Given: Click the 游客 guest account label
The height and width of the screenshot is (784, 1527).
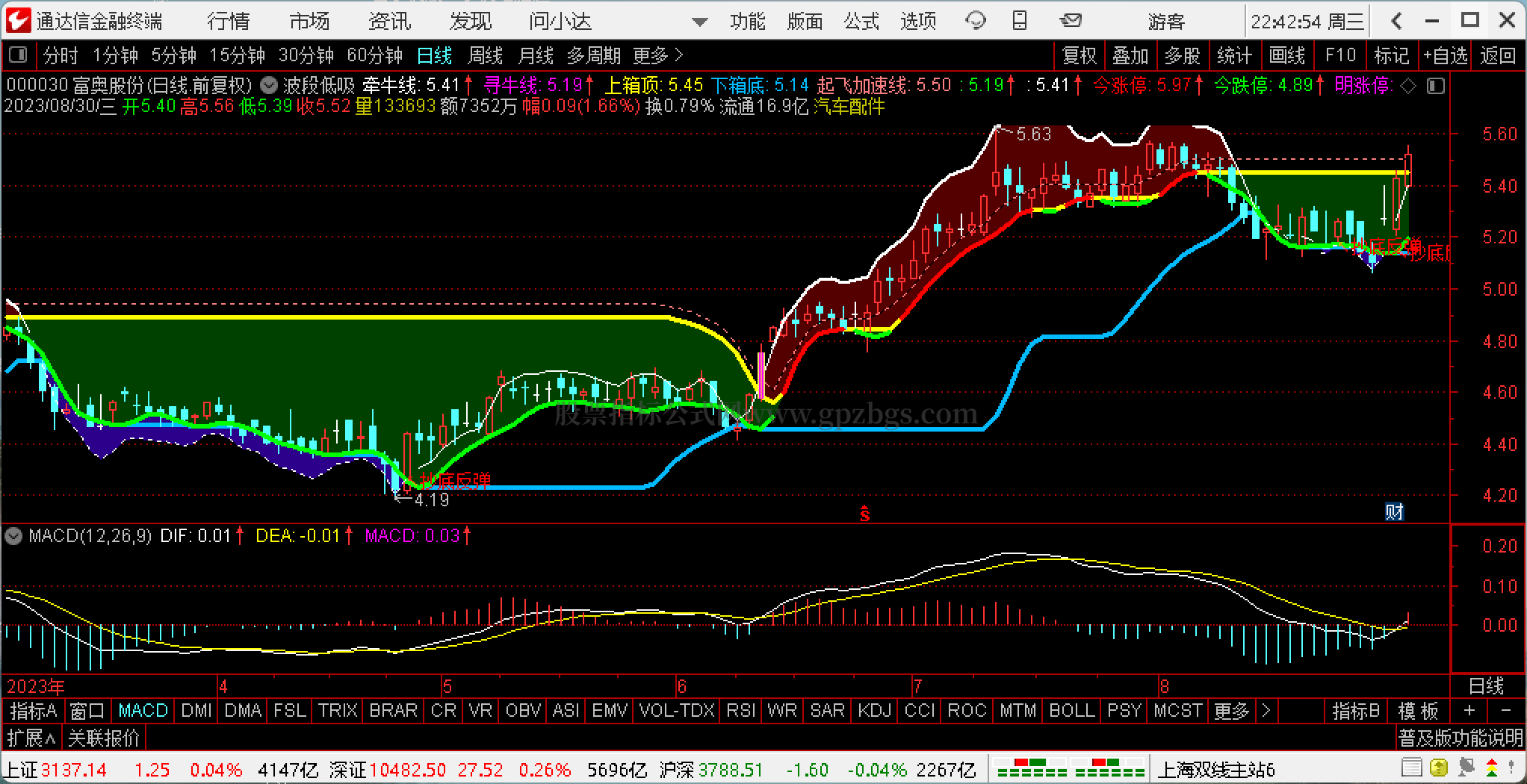Looking at the screenshot, I should tap(1166, 22).
